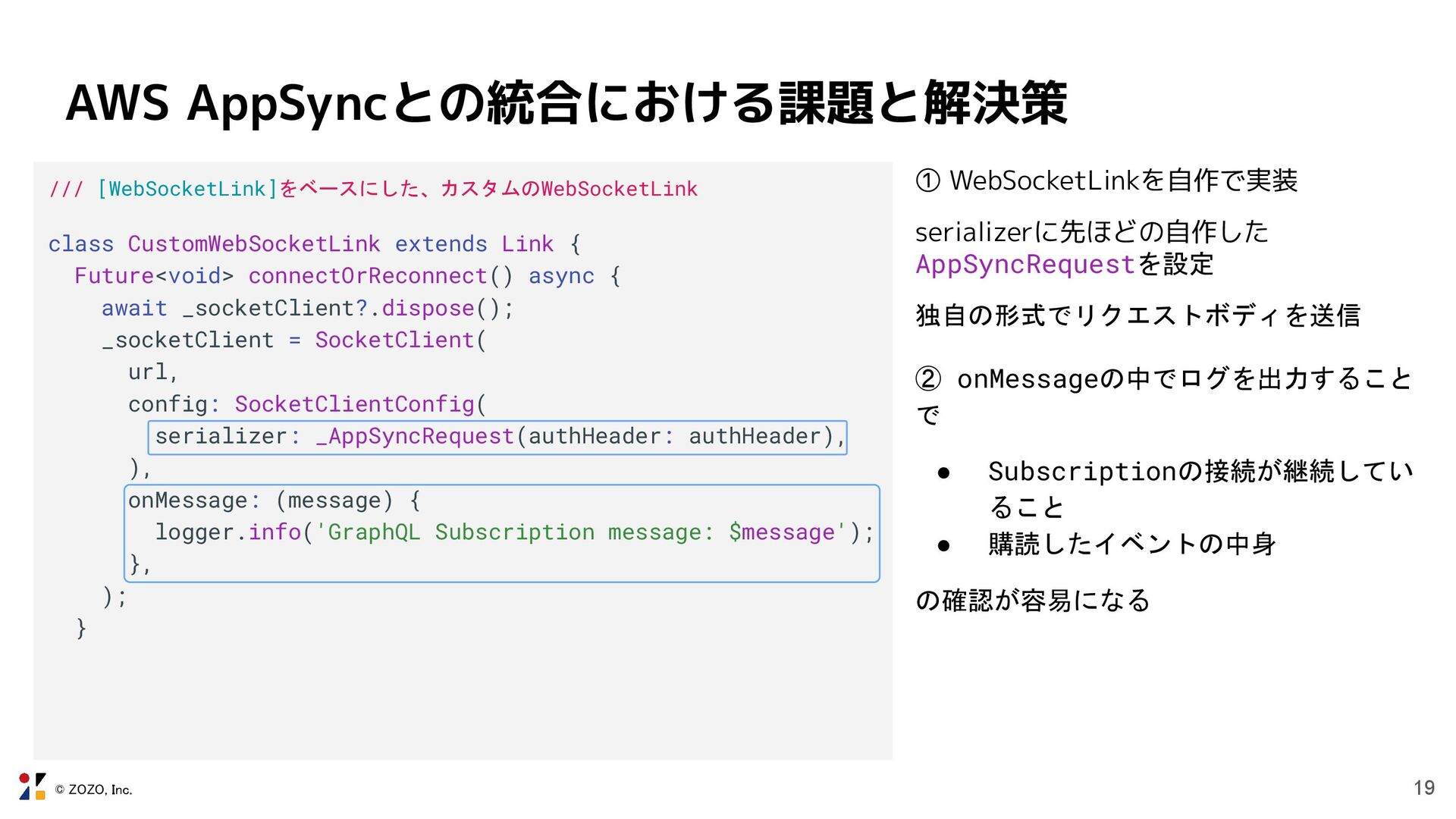Click the url argument line
Screen dimensions: 1456x819
pos(152,372)
